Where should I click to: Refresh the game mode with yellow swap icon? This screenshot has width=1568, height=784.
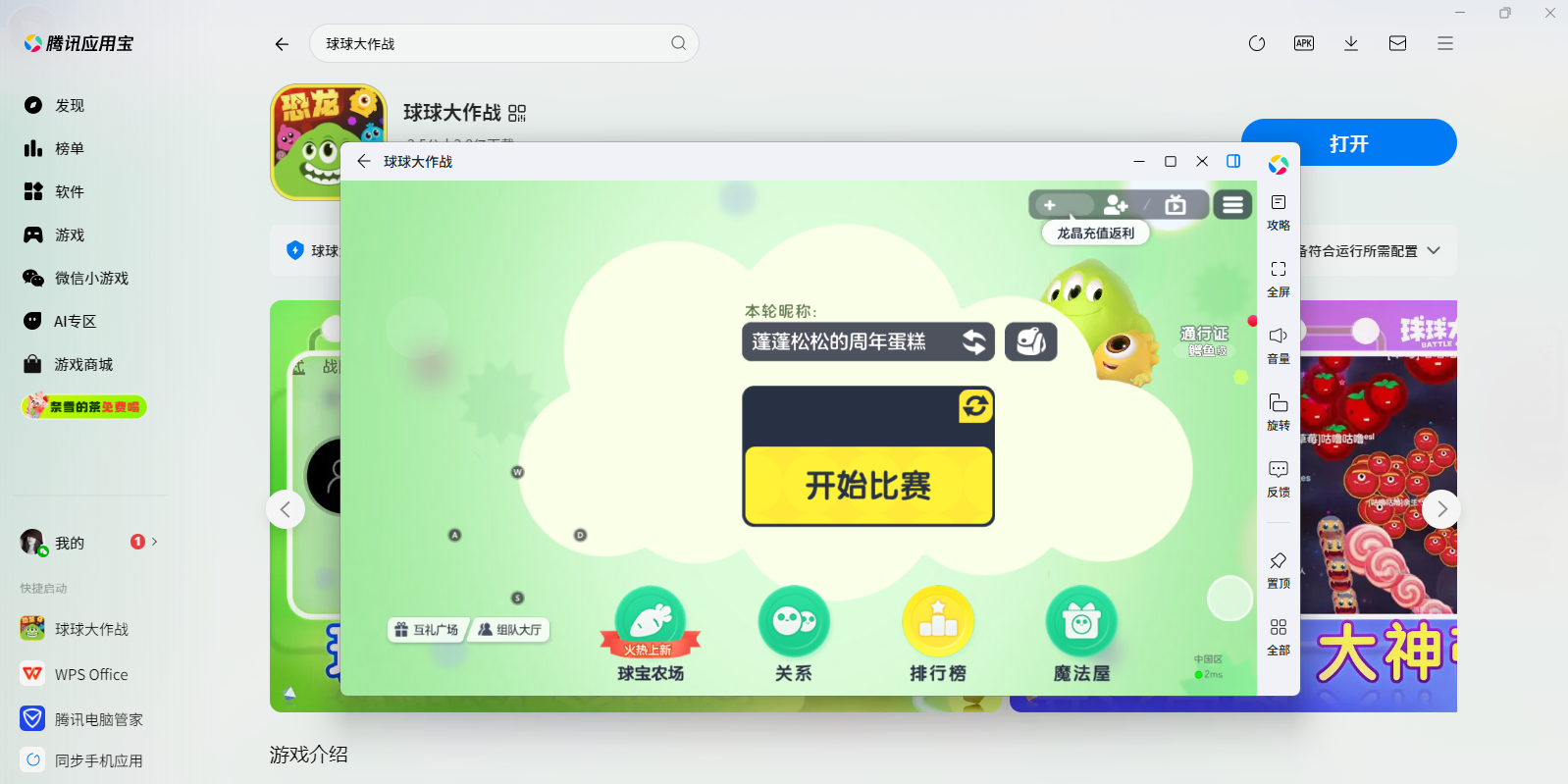click(x=975, y=405)
